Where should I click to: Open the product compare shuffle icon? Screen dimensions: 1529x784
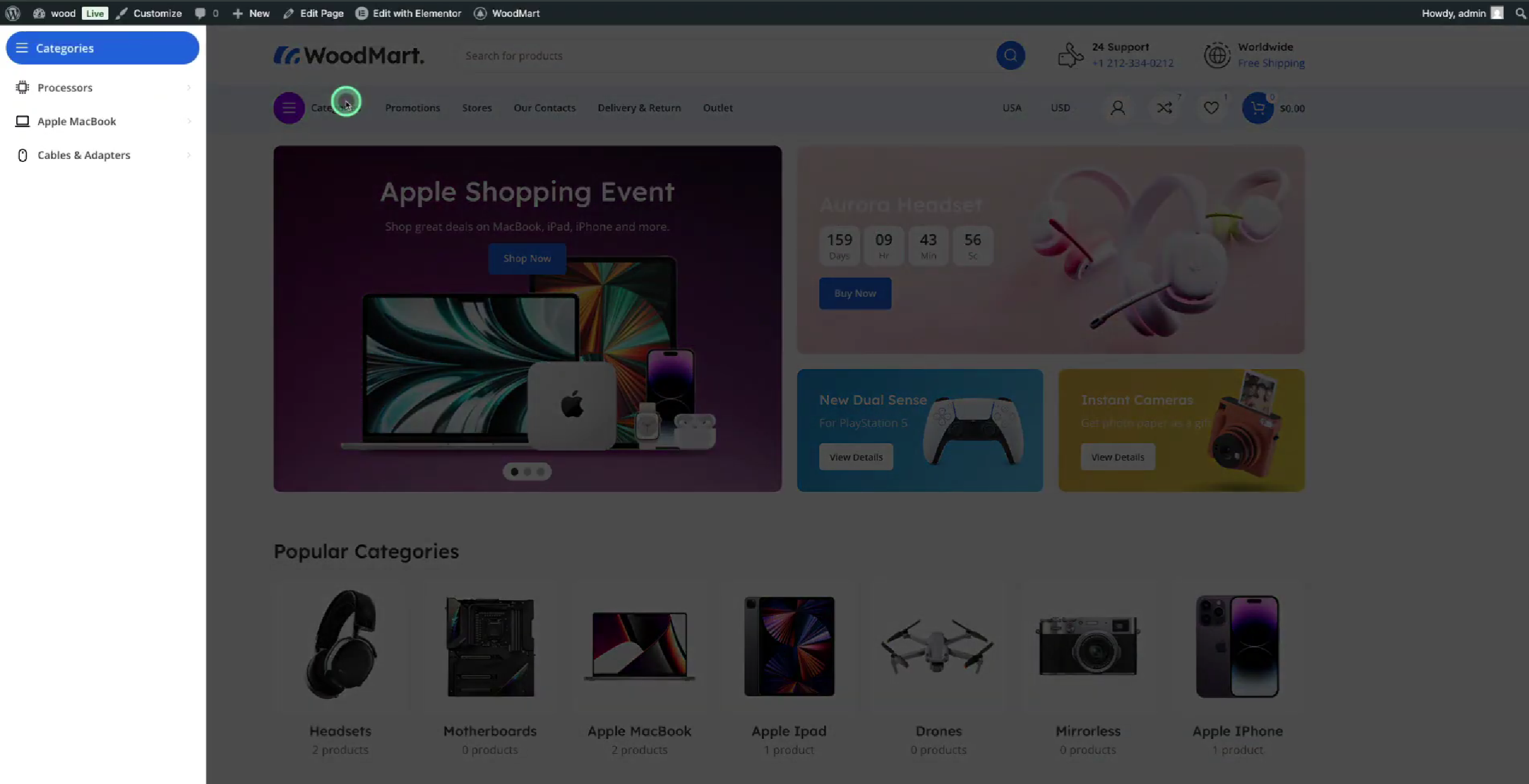1164,108
